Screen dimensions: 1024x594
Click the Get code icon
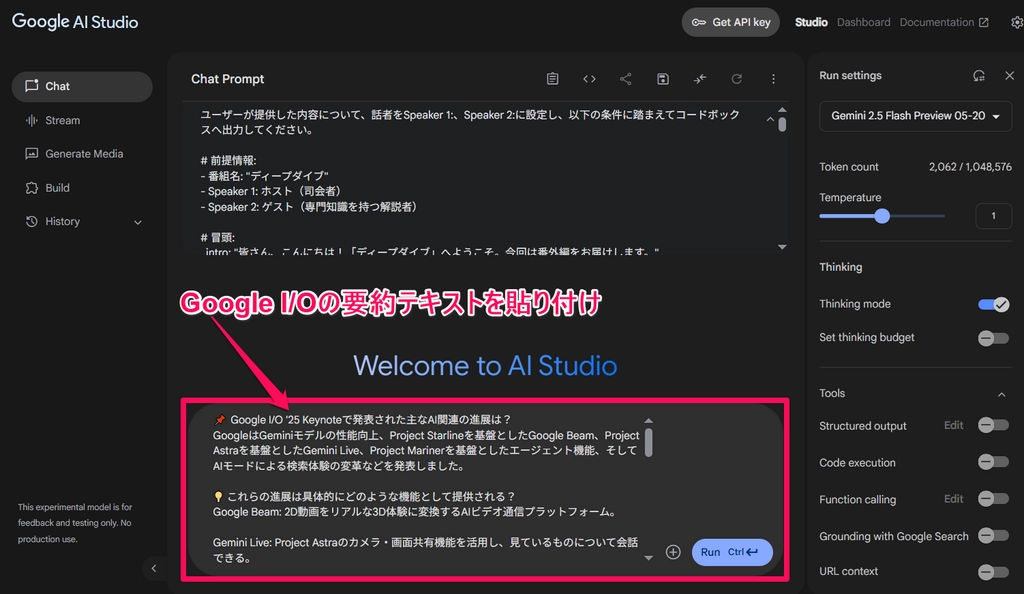coord(589,79)
